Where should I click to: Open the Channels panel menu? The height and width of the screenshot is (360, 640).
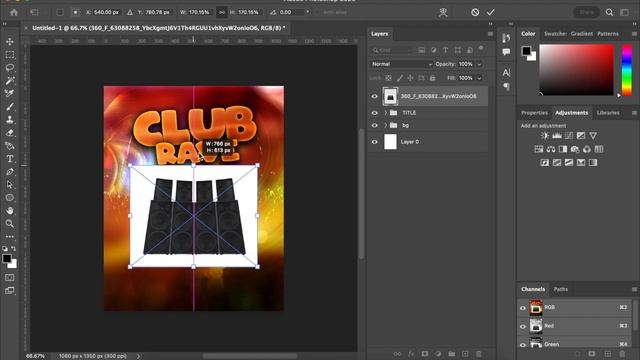click(x=634, y=289)
